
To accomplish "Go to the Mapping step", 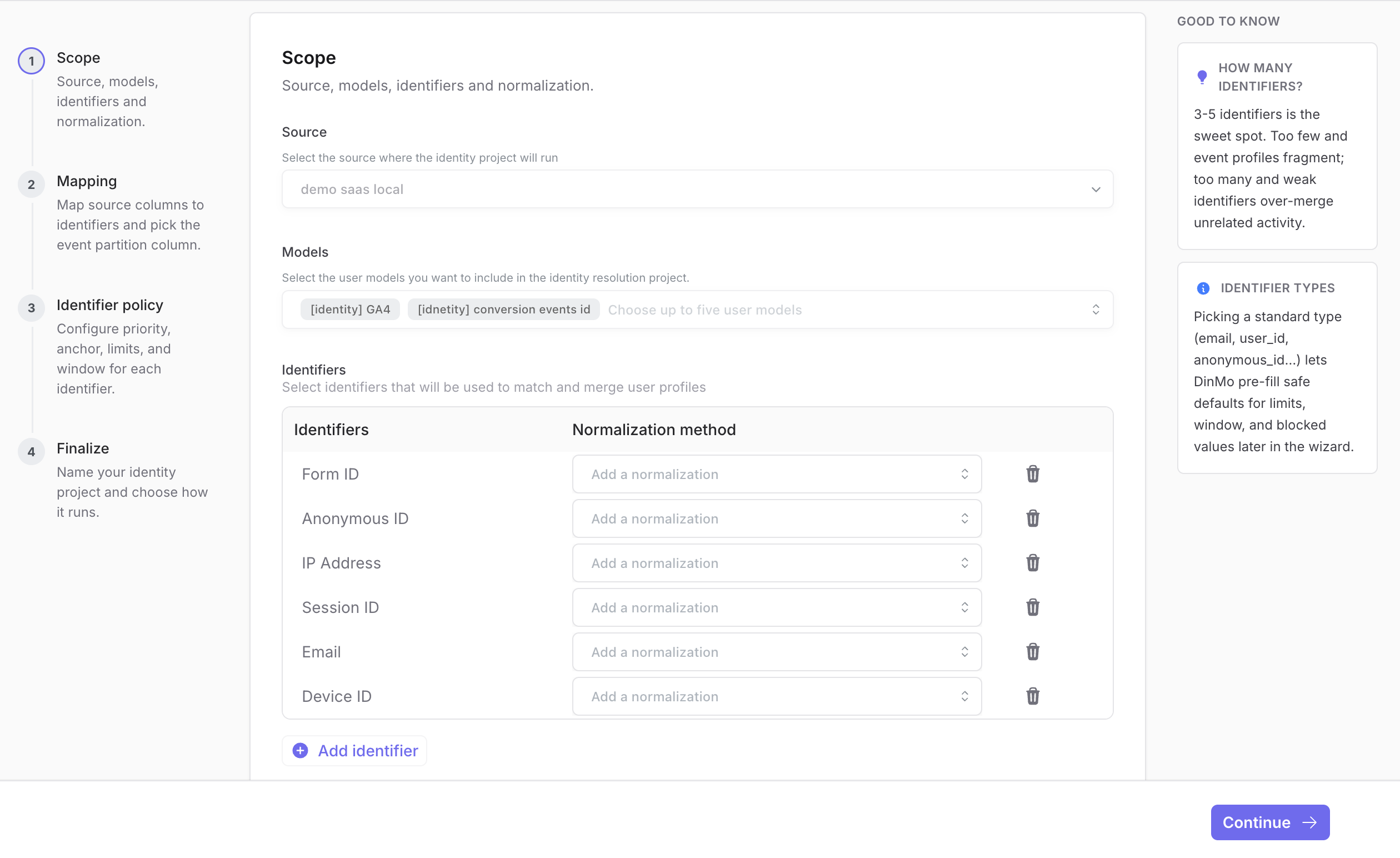I will (x=87, y=181).
